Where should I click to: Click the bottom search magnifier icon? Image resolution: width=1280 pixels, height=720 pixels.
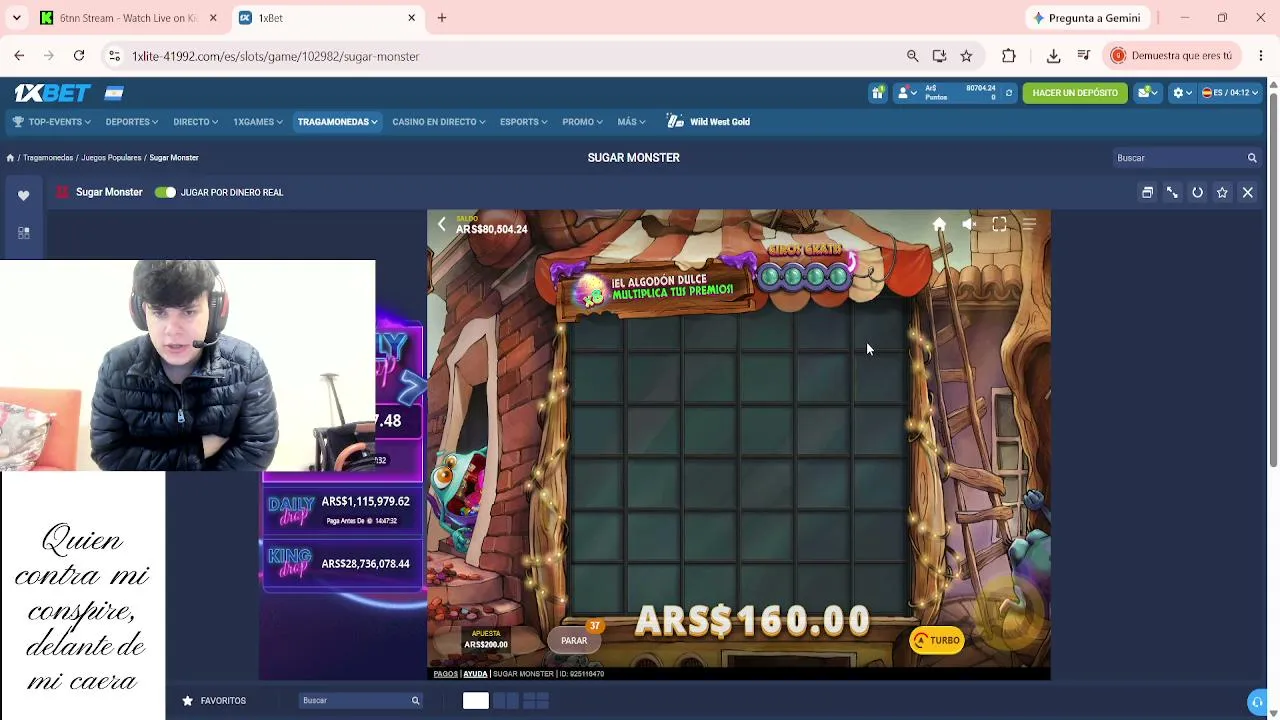(416, 701)
